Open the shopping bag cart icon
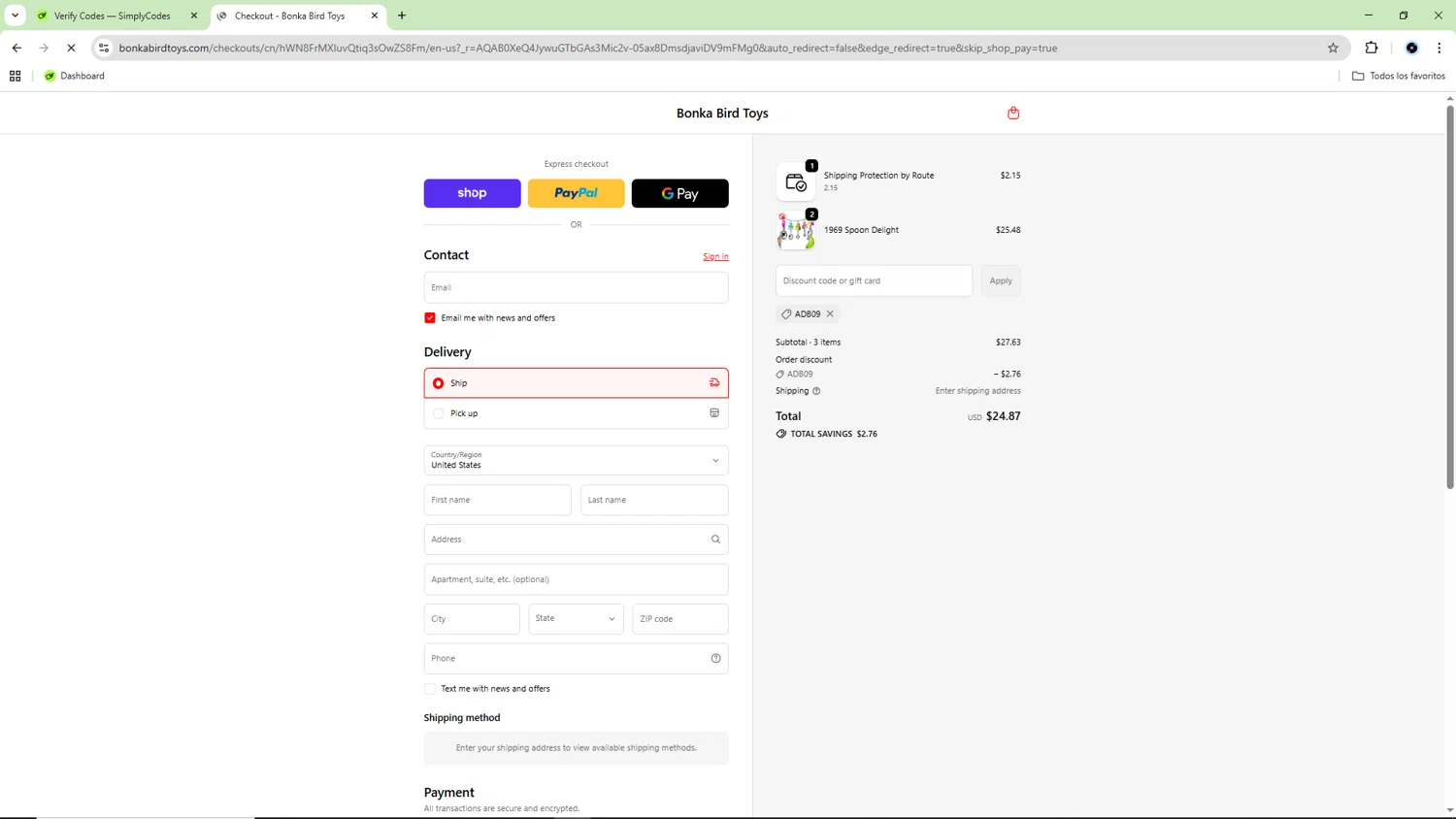This screenshot has width=1456, height=819. tap(1013, 113)
